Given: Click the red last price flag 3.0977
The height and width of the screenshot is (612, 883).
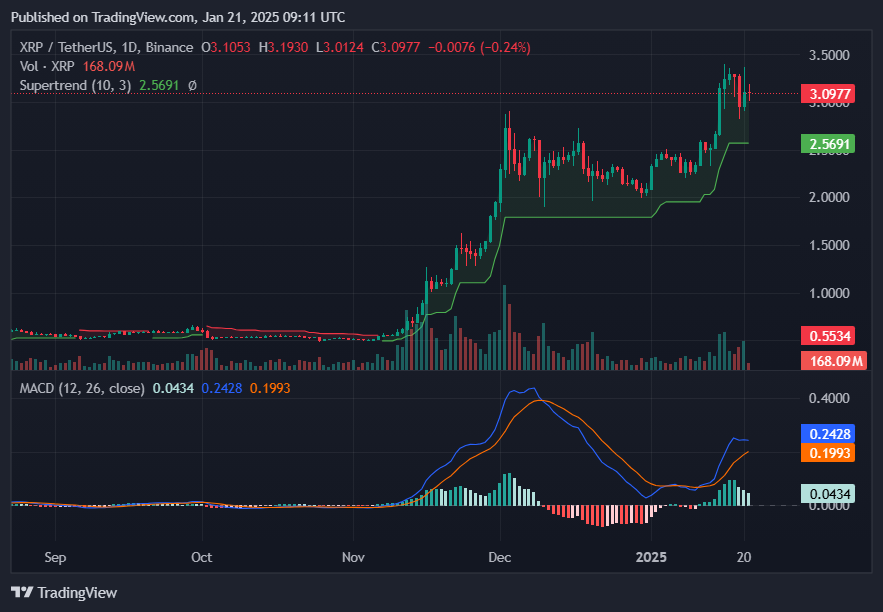Looking at the screenshot, I should pyautogui.click(x=829, y=93).
